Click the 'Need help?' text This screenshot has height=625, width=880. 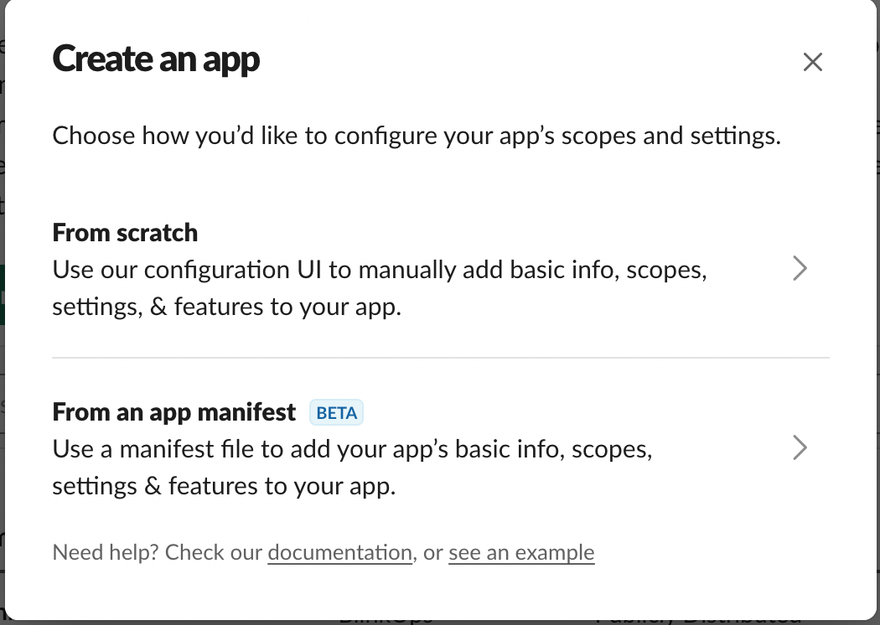[105, 553]
